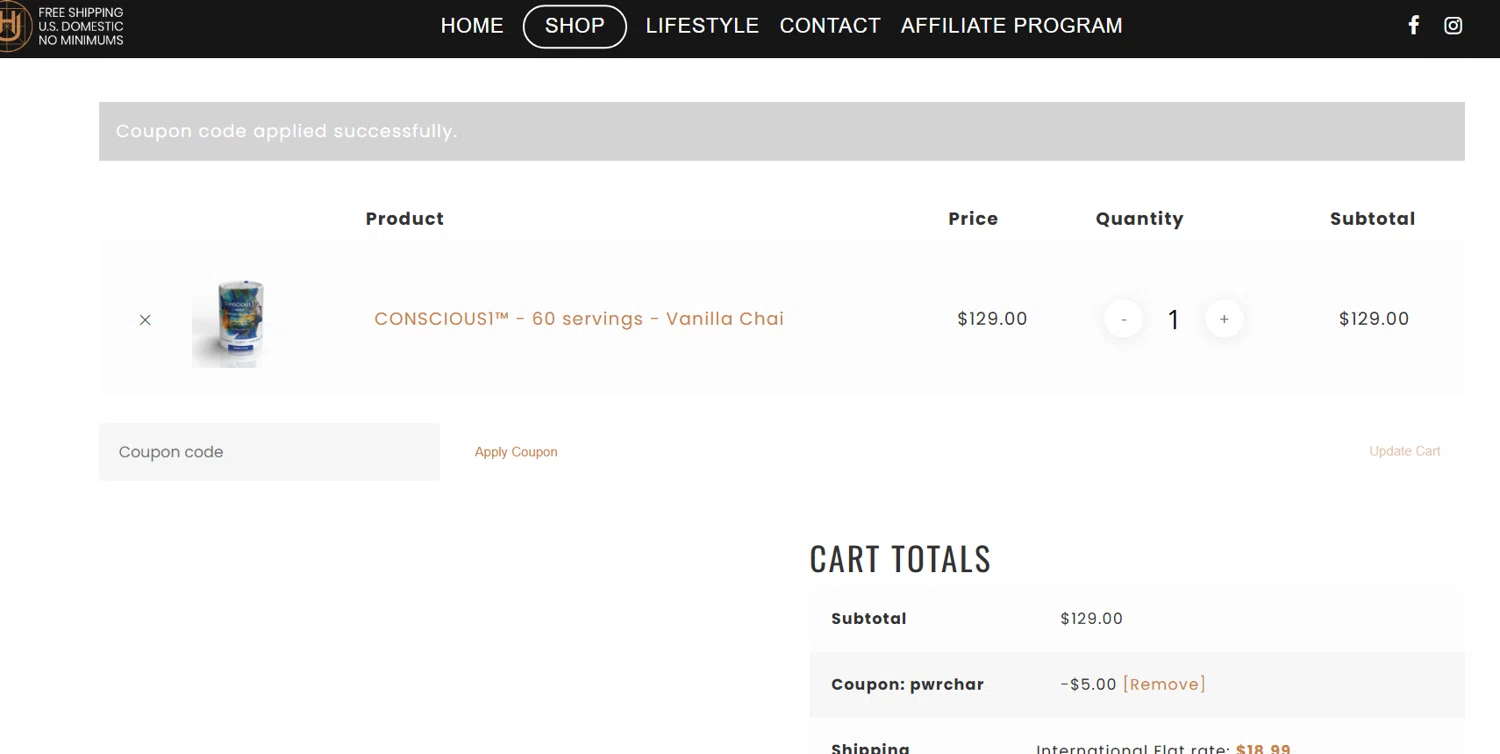Increase quantity with plus button
The image size is (1500, 754).
1224,319
